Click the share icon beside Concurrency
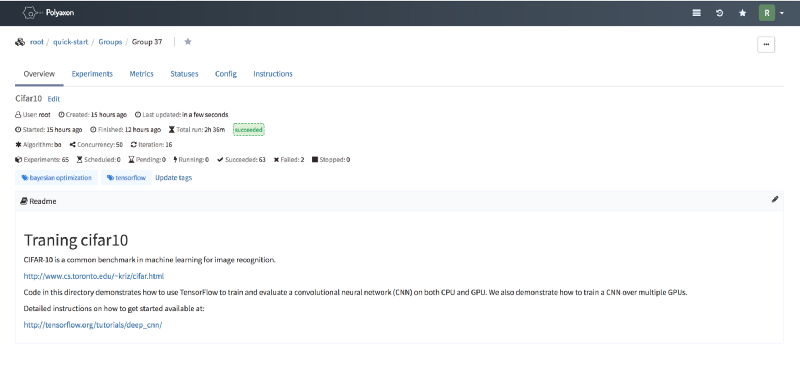Viewport: 800px width, 366px height. tap(72, 144)
